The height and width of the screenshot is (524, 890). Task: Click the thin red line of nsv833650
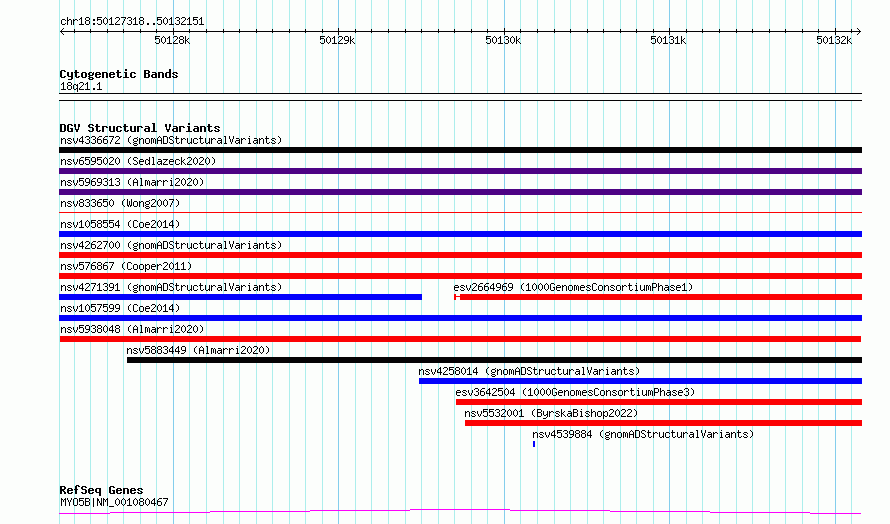click(x=460, y=213)
